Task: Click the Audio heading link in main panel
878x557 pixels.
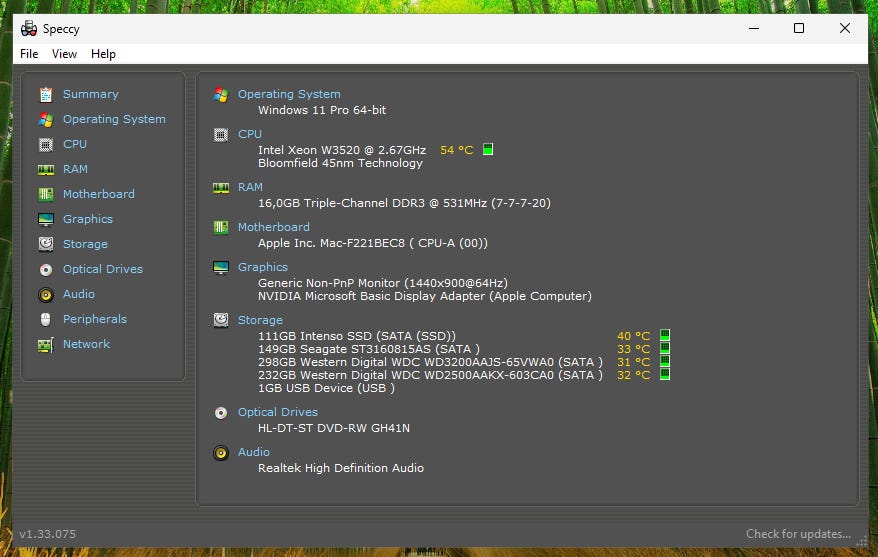Action: pos(254,452)
